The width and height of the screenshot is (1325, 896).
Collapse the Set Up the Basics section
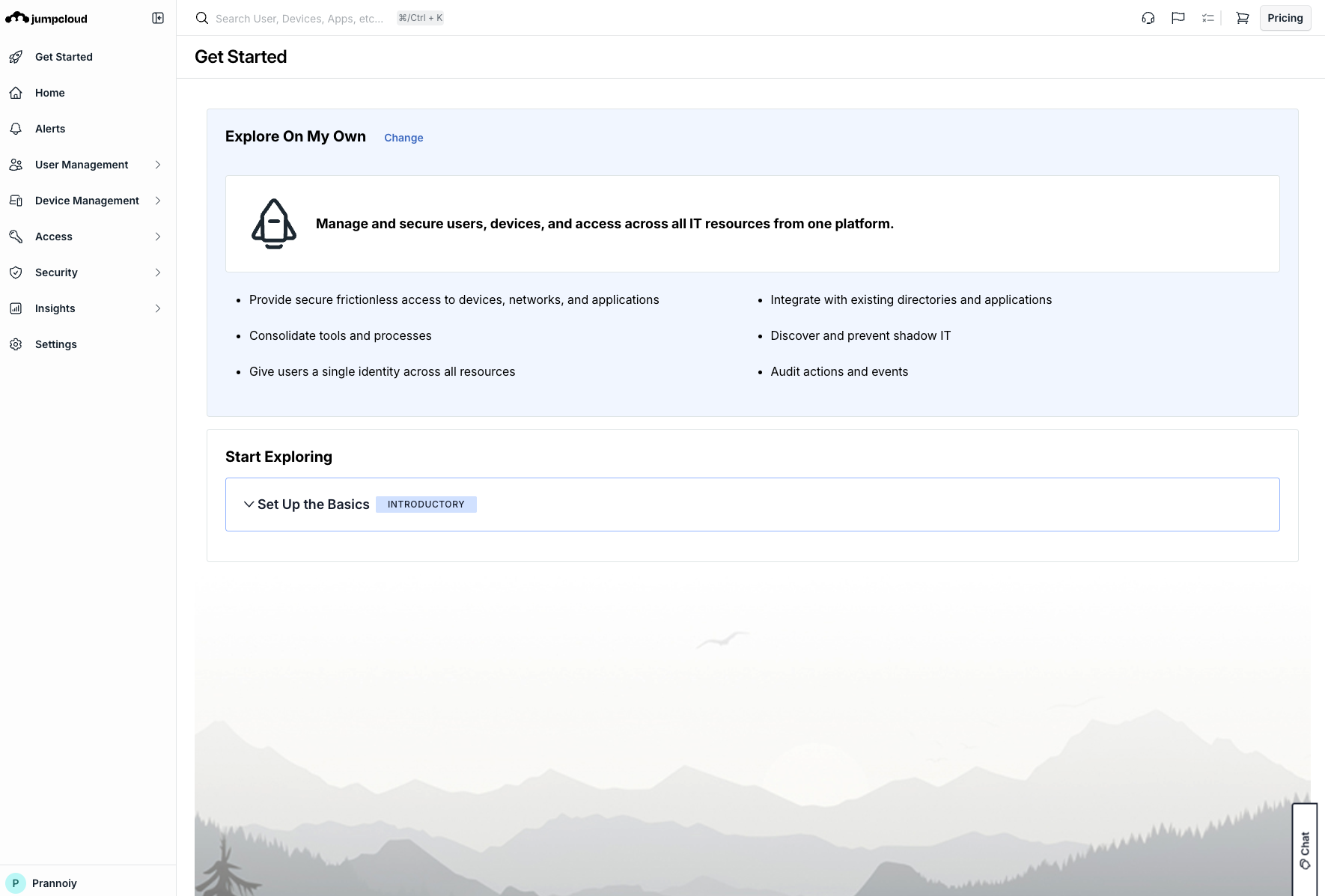tap(249, 505)
